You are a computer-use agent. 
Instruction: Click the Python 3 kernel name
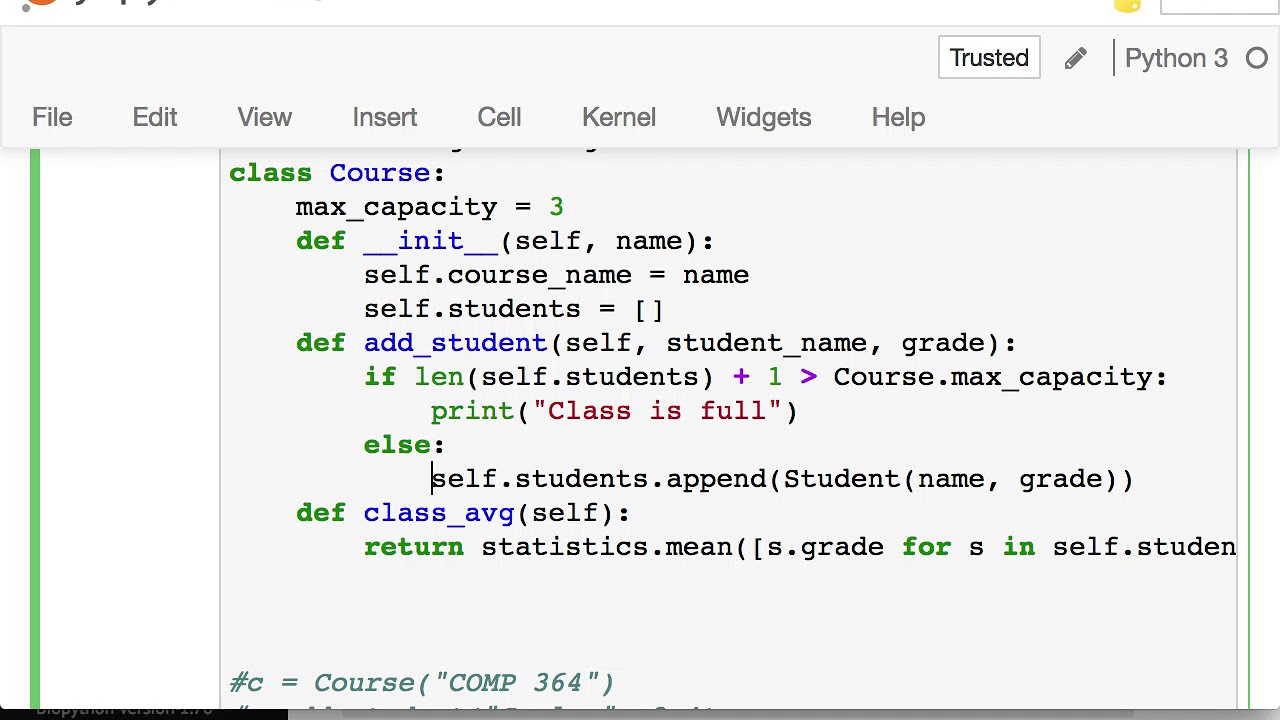click(1176, 59)
